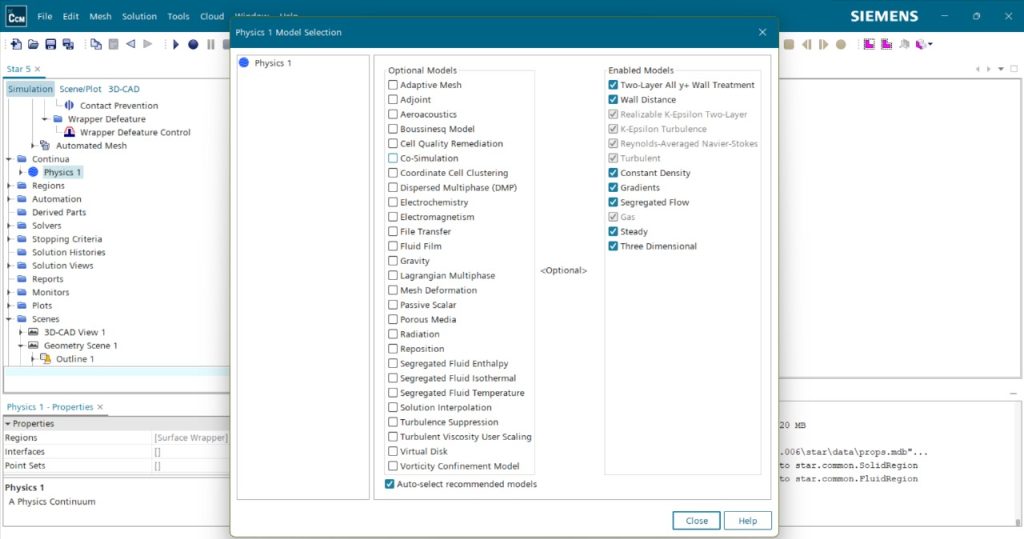
Task: Click the Wrapper Defeature Control icon
Action: (x=69, y=132)
